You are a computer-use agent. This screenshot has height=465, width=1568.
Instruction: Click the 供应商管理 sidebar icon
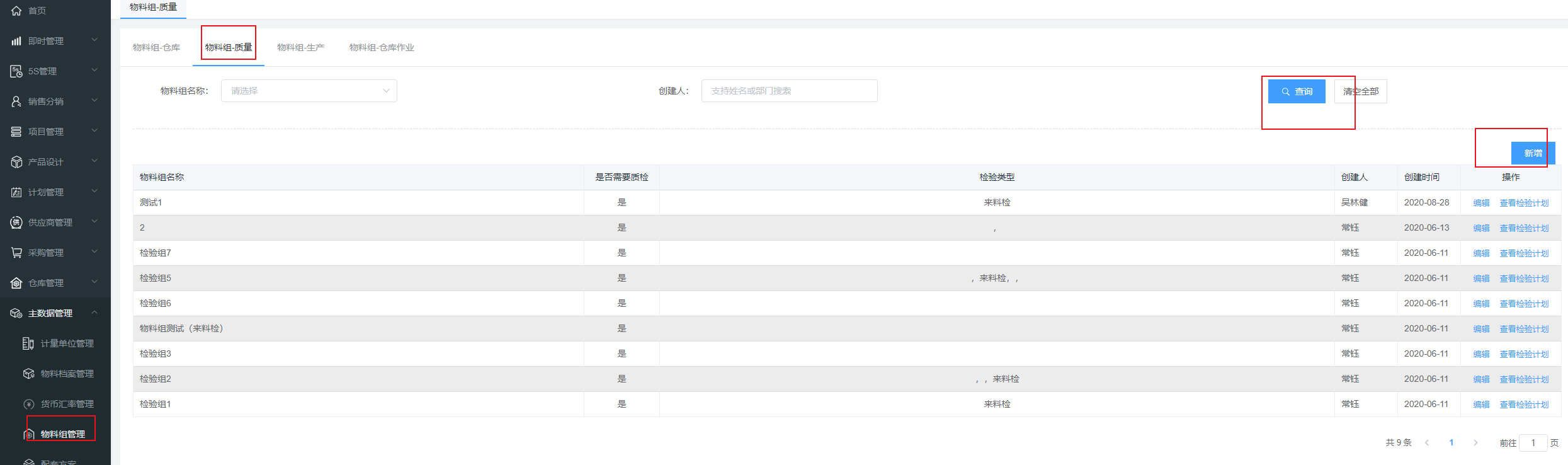point(16,222)
